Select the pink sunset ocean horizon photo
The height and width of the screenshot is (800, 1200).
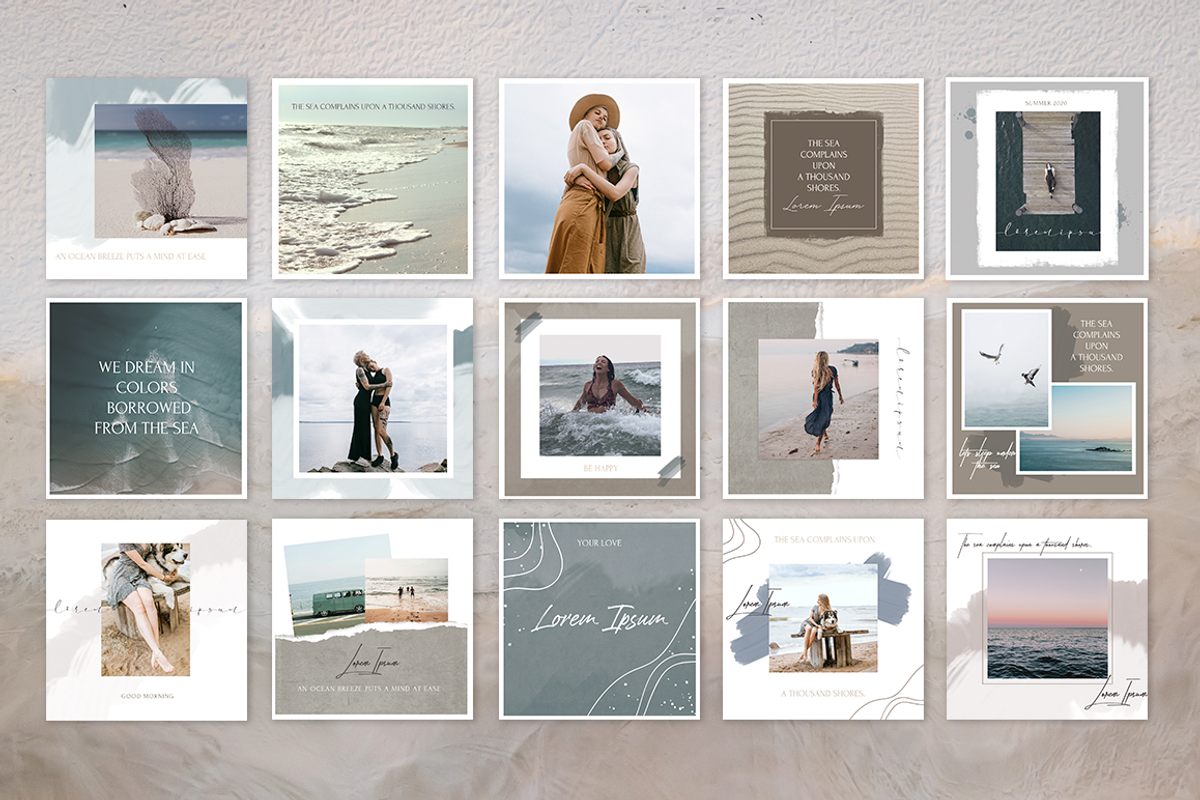click(1046, 618)
